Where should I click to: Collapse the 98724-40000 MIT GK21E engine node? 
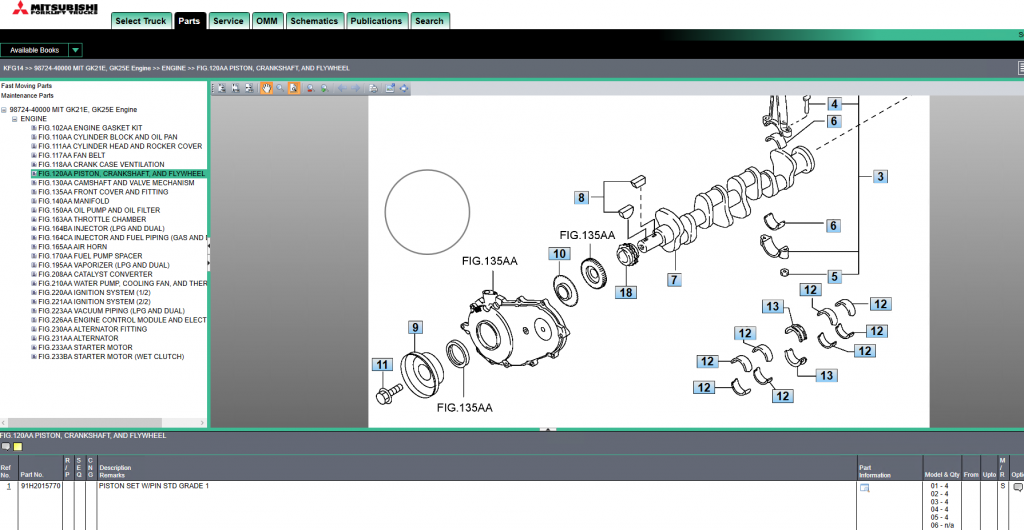(x=4, y=110)
